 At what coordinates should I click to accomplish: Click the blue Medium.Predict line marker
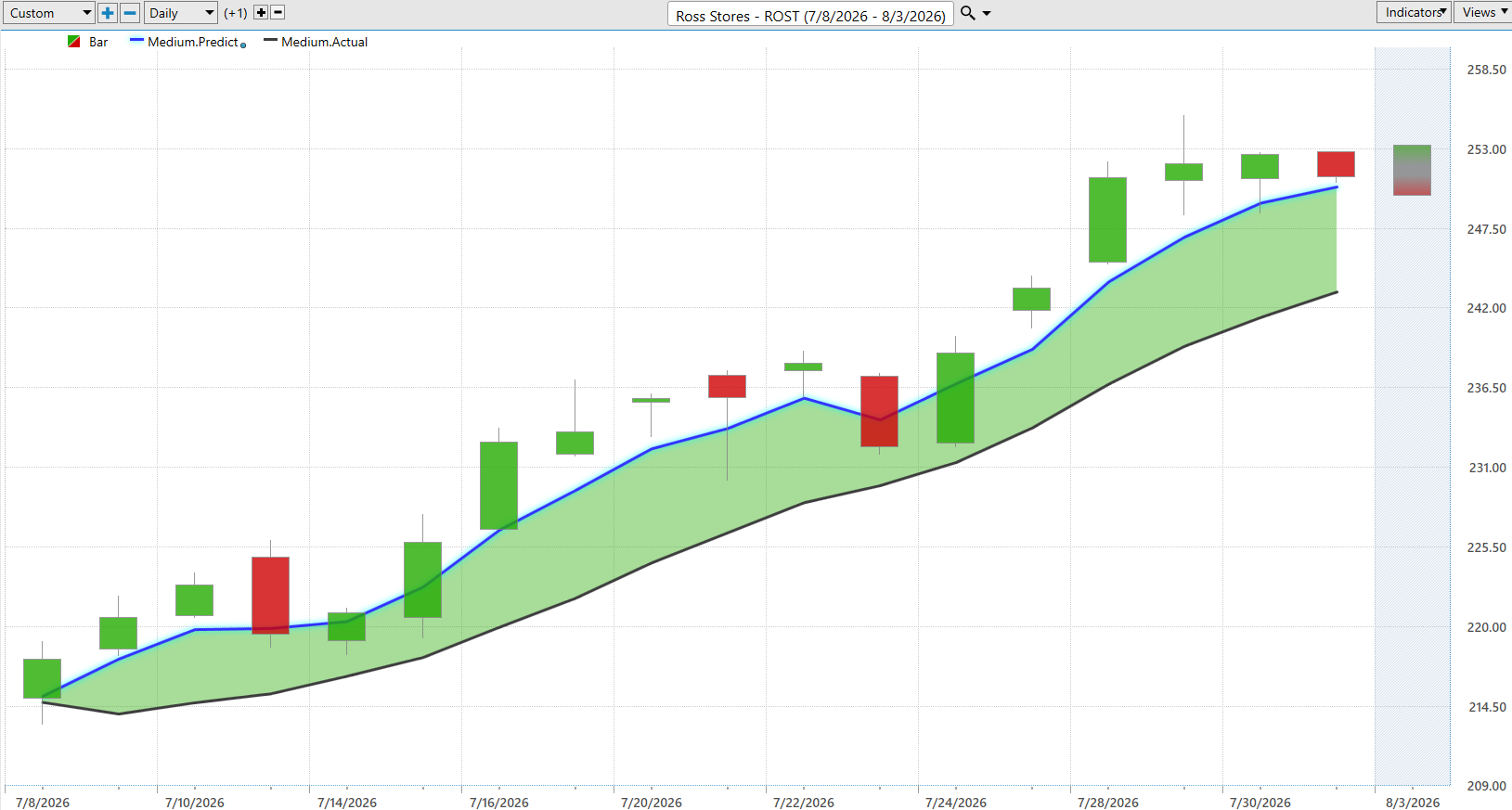click(136, 41)
